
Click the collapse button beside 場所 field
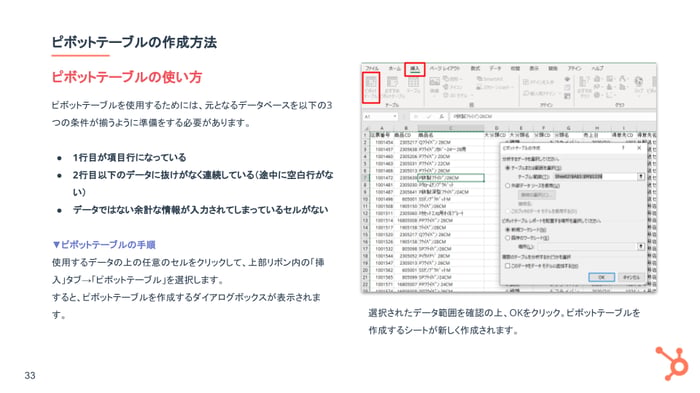coord(641,246)
